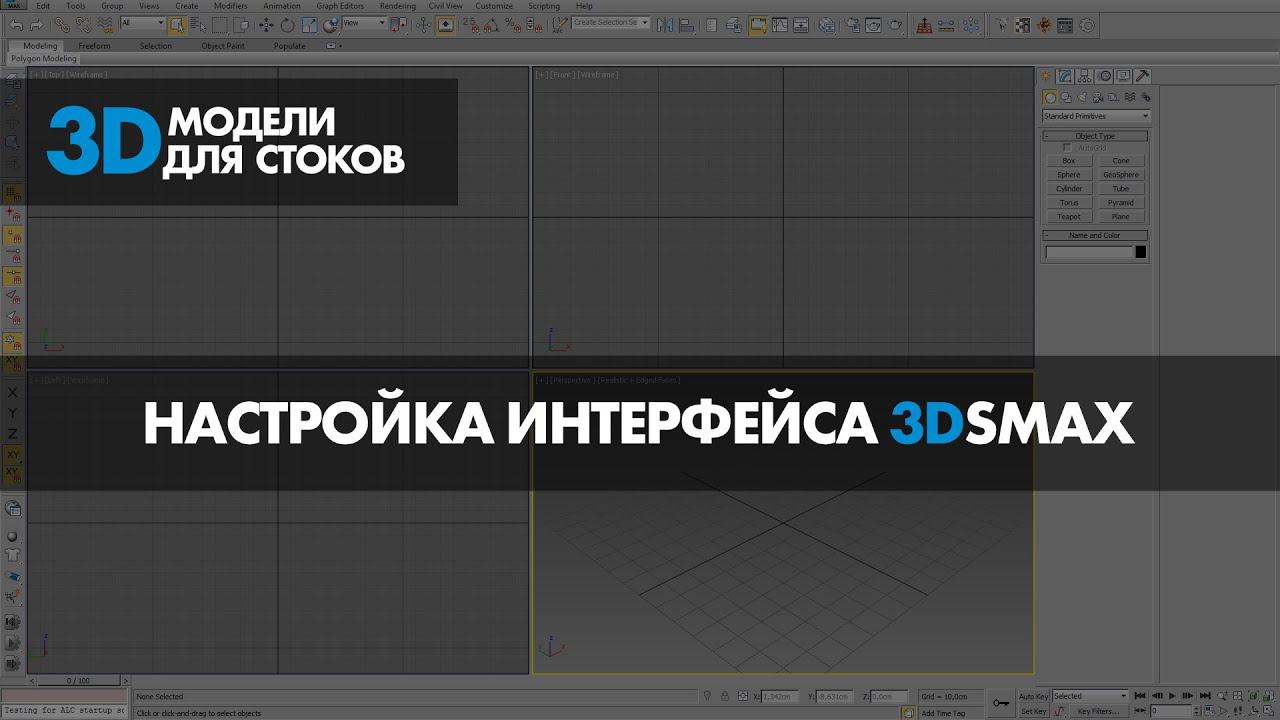The image size is (1280, 720).
Task: Open the Standard Primitives dropdown
Action: 1095,116
